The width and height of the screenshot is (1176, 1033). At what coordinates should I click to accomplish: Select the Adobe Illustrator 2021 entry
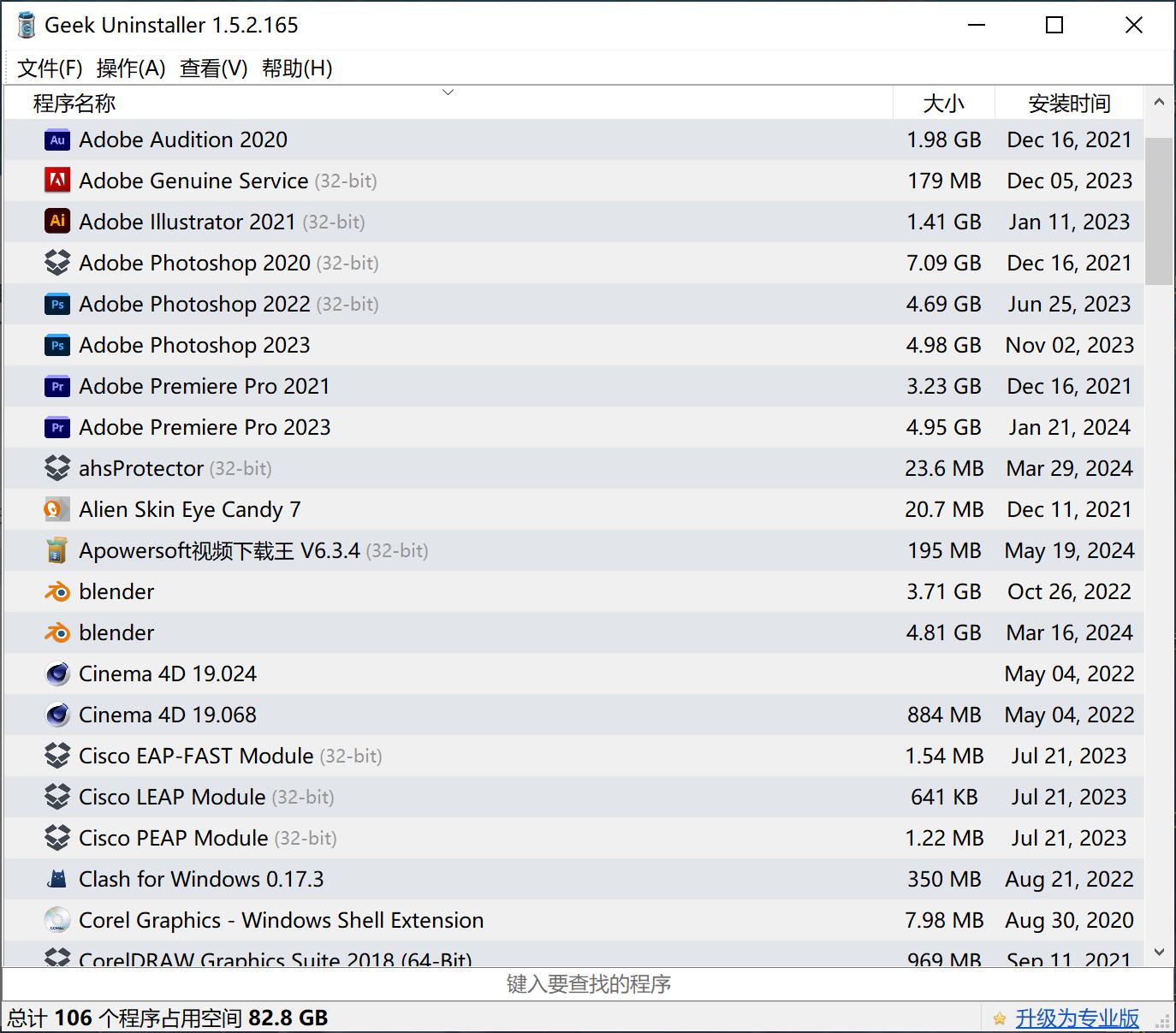coord(574,222)
